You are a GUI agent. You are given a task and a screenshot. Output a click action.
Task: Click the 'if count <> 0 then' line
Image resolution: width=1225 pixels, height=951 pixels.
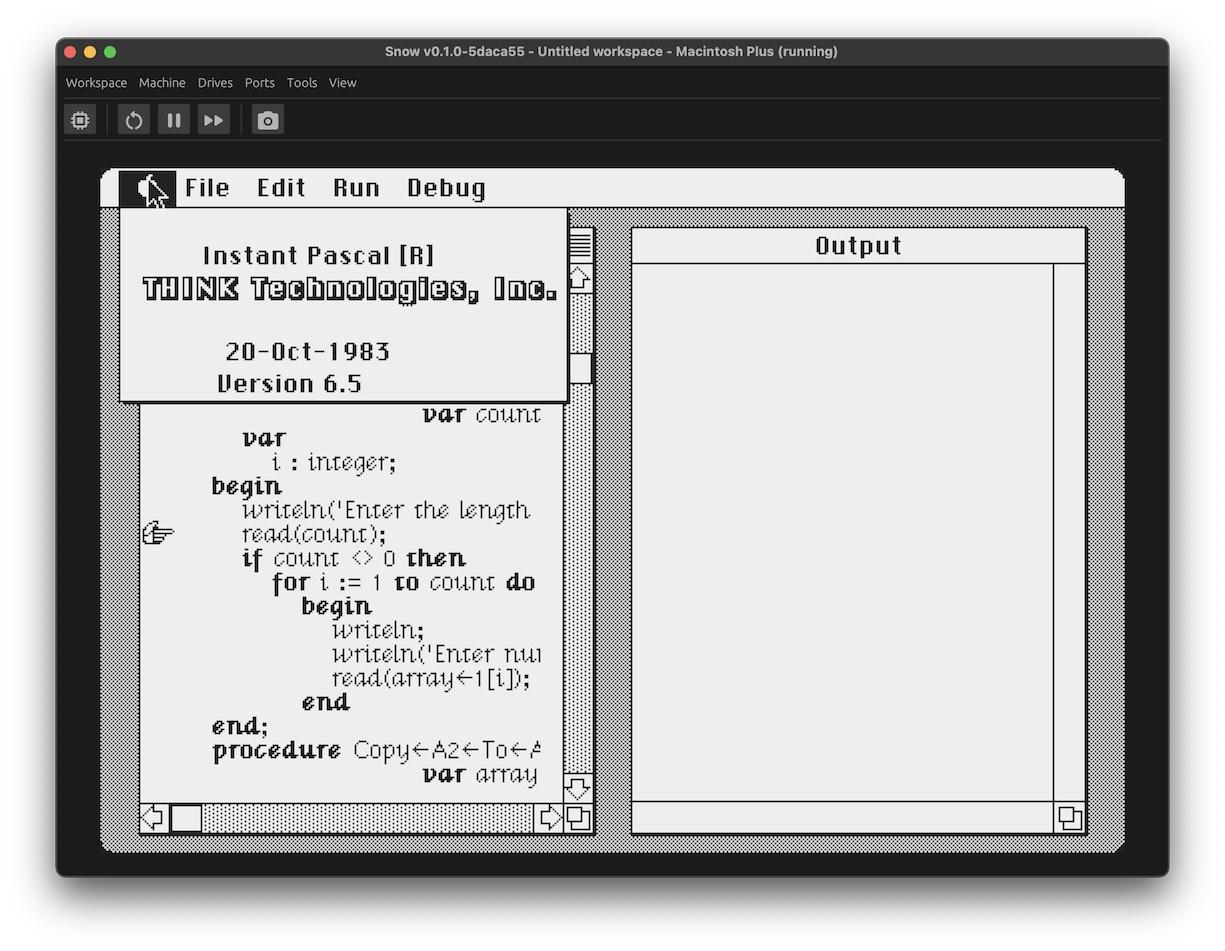pos(354,558)
